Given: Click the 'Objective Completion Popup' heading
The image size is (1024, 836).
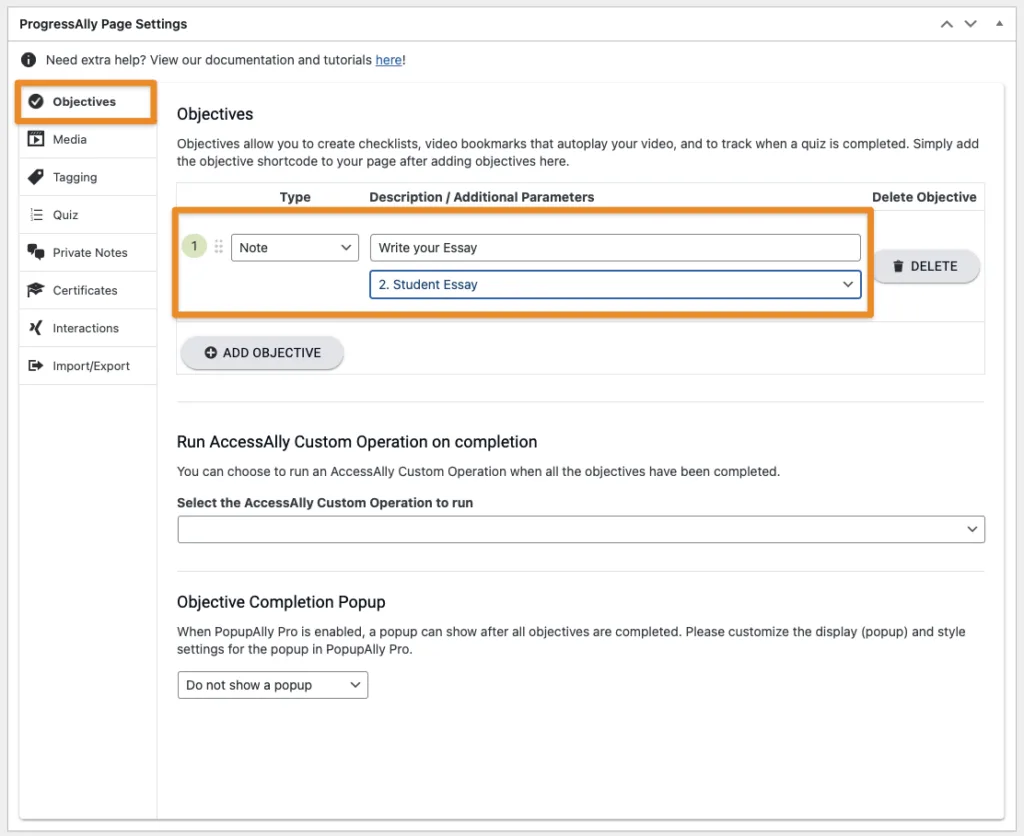Looking at the screenshot, I should (x=281, y=602).
